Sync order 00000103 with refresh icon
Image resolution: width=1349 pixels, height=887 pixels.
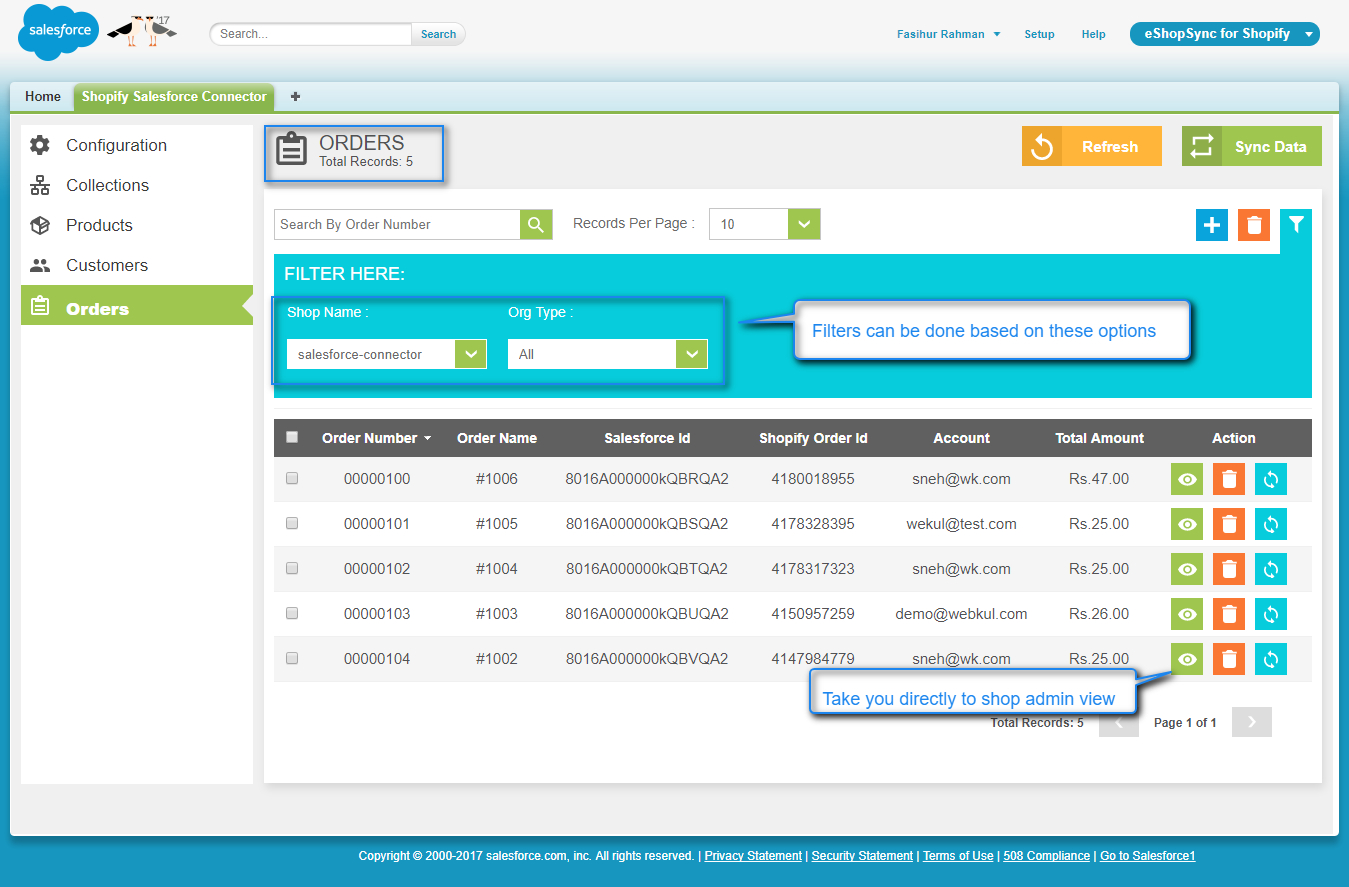point(1271,614)
